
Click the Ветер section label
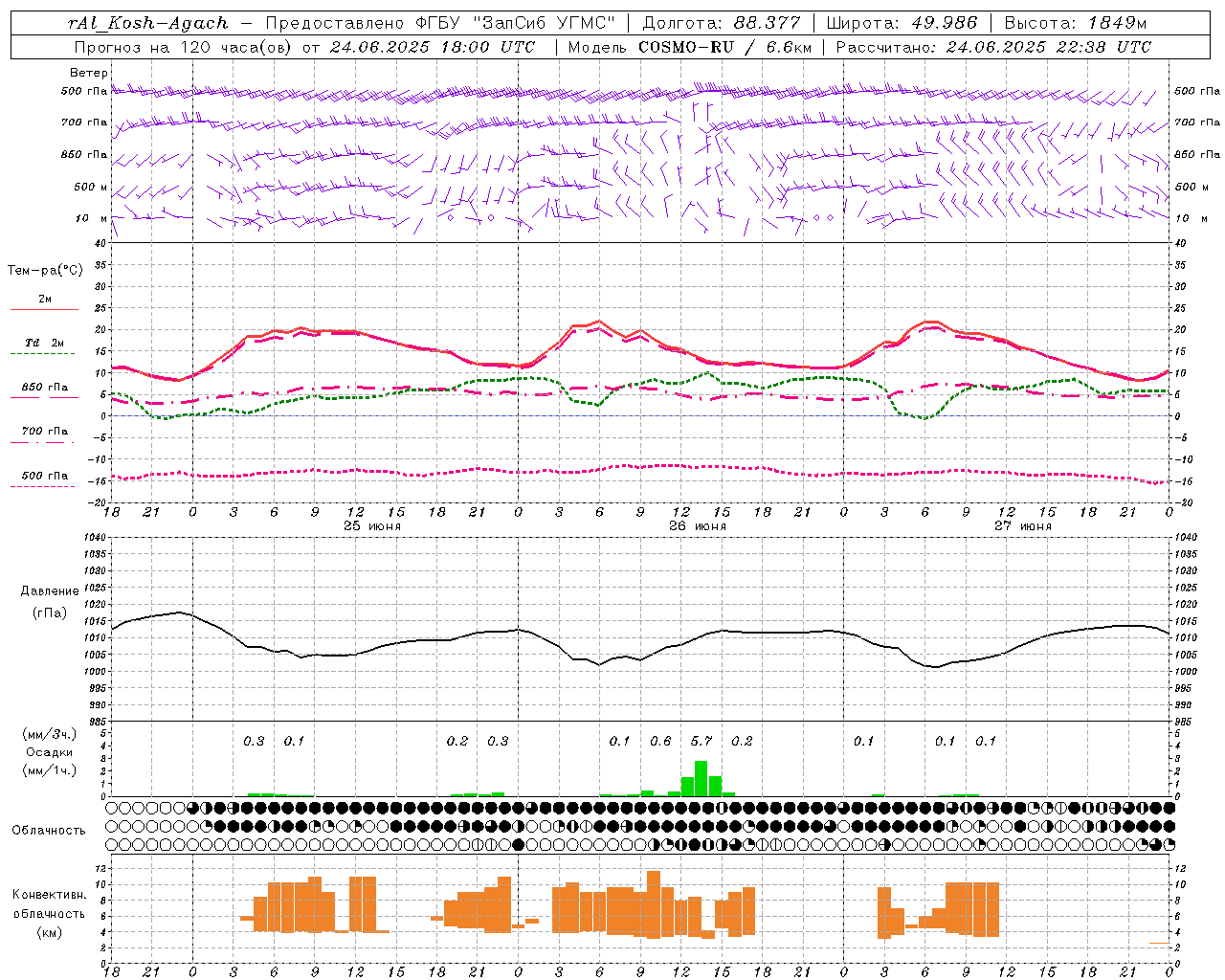pyautogui.click(x=89, y=73)
